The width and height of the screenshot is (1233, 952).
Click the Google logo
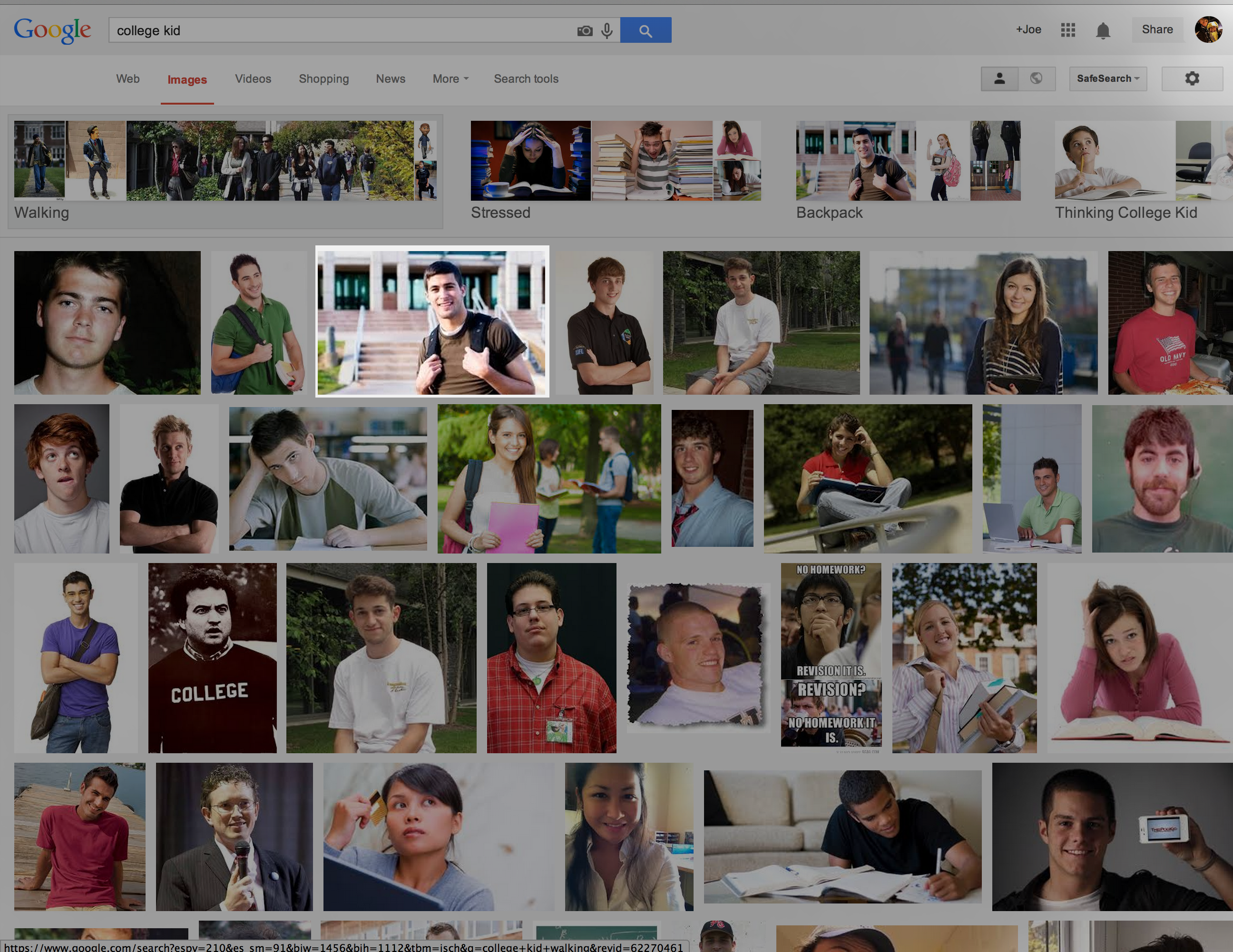(52, 30)
